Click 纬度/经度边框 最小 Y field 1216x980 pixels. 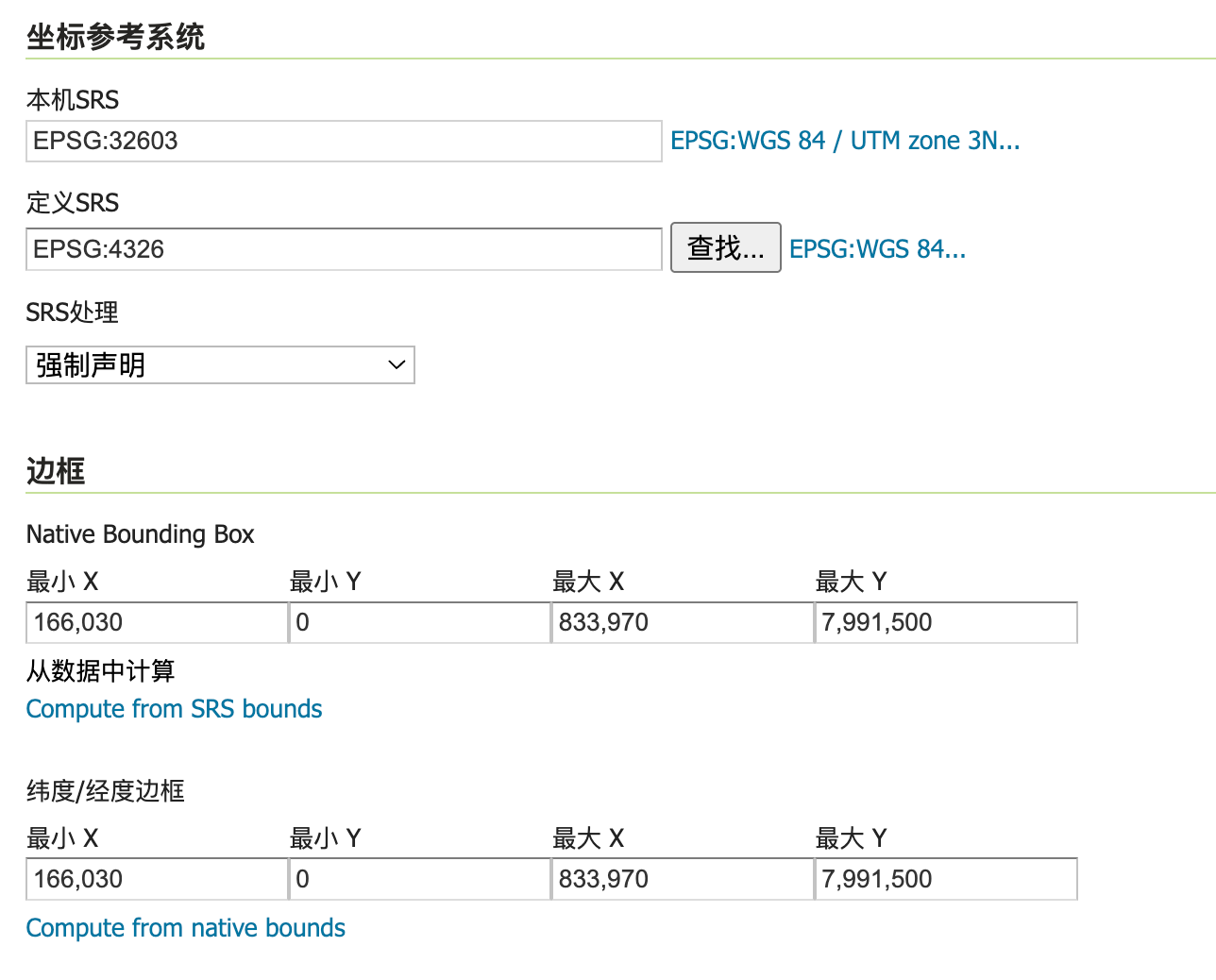tap(419, 879)
